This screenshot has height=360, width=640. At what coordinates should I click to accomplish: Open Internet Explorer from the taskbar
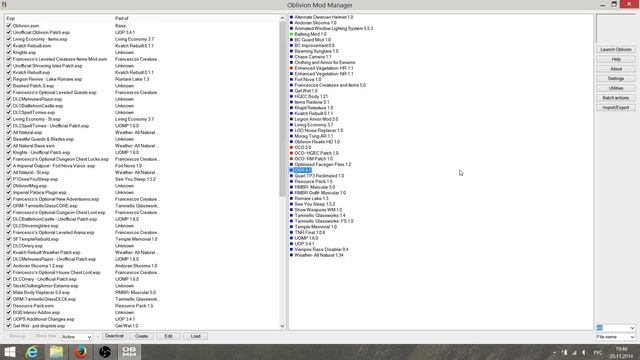(x=32, y=352)
